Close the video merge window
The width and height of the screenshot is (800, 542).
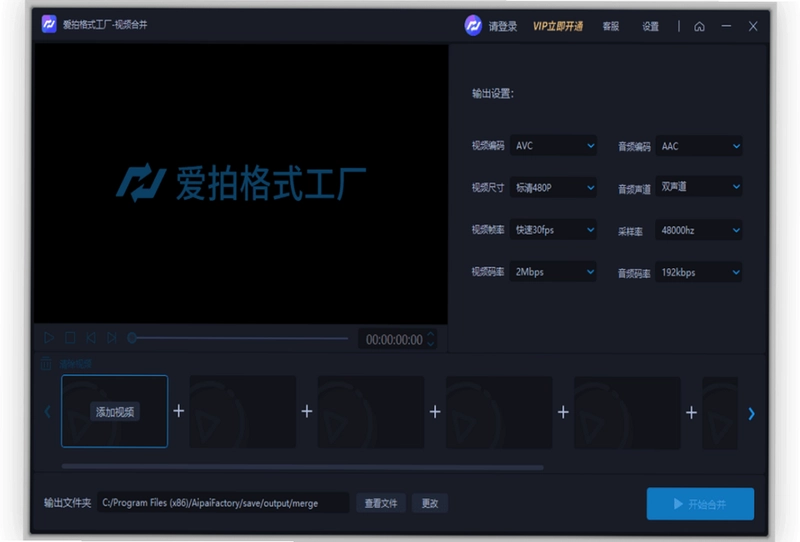point(753,26)
